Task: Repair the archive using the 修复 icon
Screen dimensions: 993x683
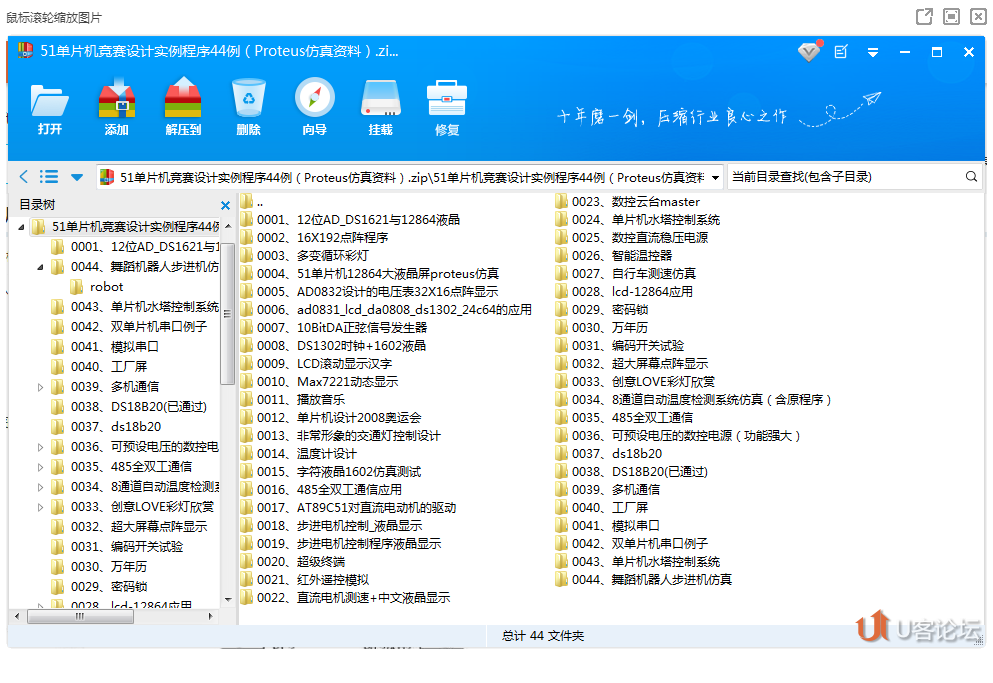Action: pyautogui.click(x=446, y=106)
